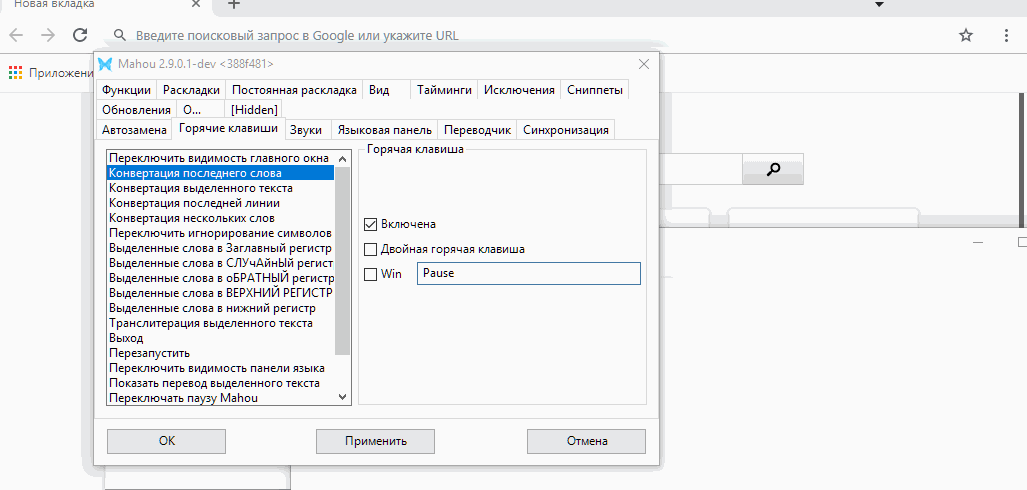Viewport: 1027px width, 490px height.
Task: Switch to Исключения tab
Action: tap(519, 90)
